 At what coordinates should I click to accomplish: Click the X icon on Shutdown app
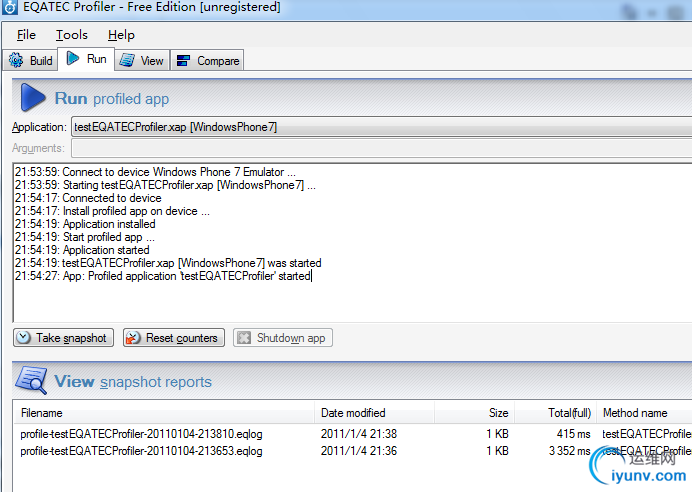(244, 338)
